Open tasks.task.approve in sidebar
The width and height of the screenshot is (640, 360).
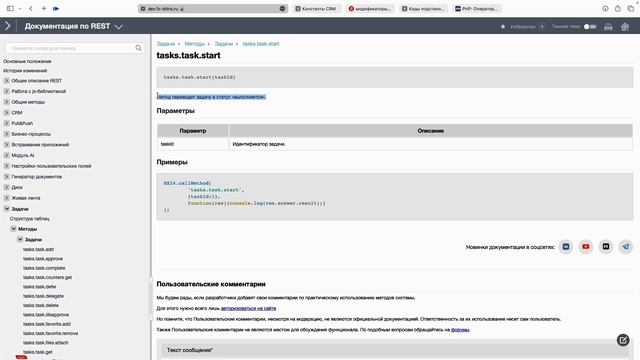(x=43, y=259)
